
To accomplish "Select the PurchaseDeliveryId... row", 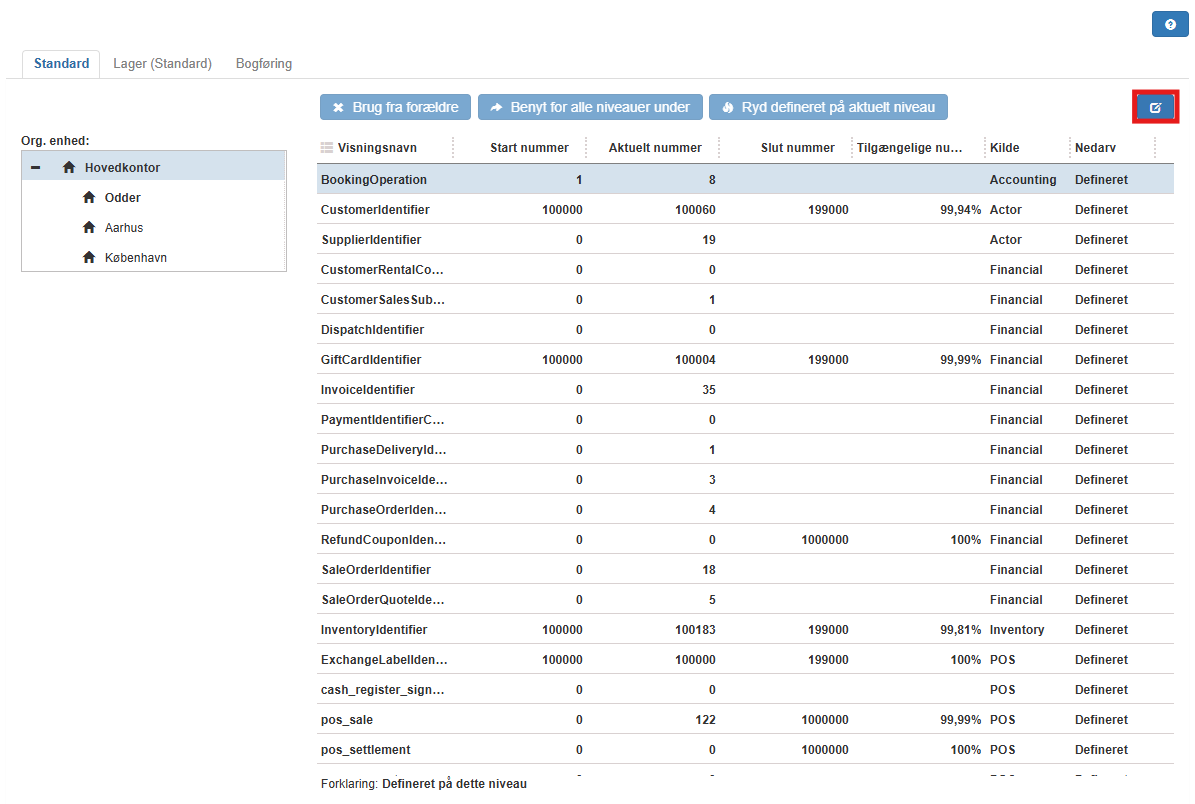I will point(745,450).
